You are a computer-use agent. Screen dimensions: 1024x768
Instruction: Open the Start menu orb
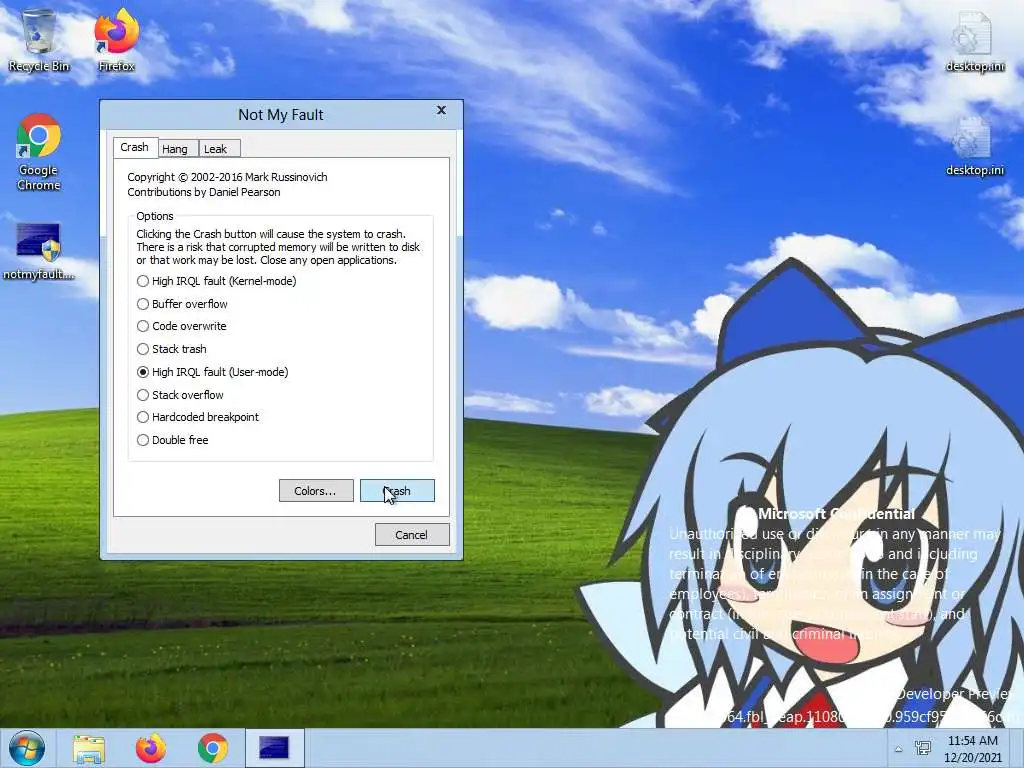[26, 748]
